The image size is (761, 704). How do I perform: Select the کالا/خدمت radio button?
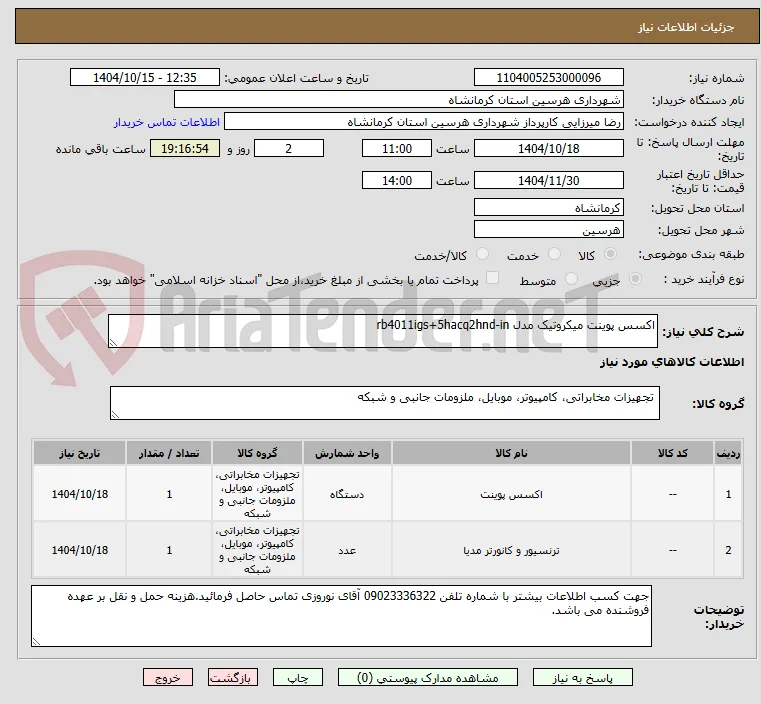482,254
